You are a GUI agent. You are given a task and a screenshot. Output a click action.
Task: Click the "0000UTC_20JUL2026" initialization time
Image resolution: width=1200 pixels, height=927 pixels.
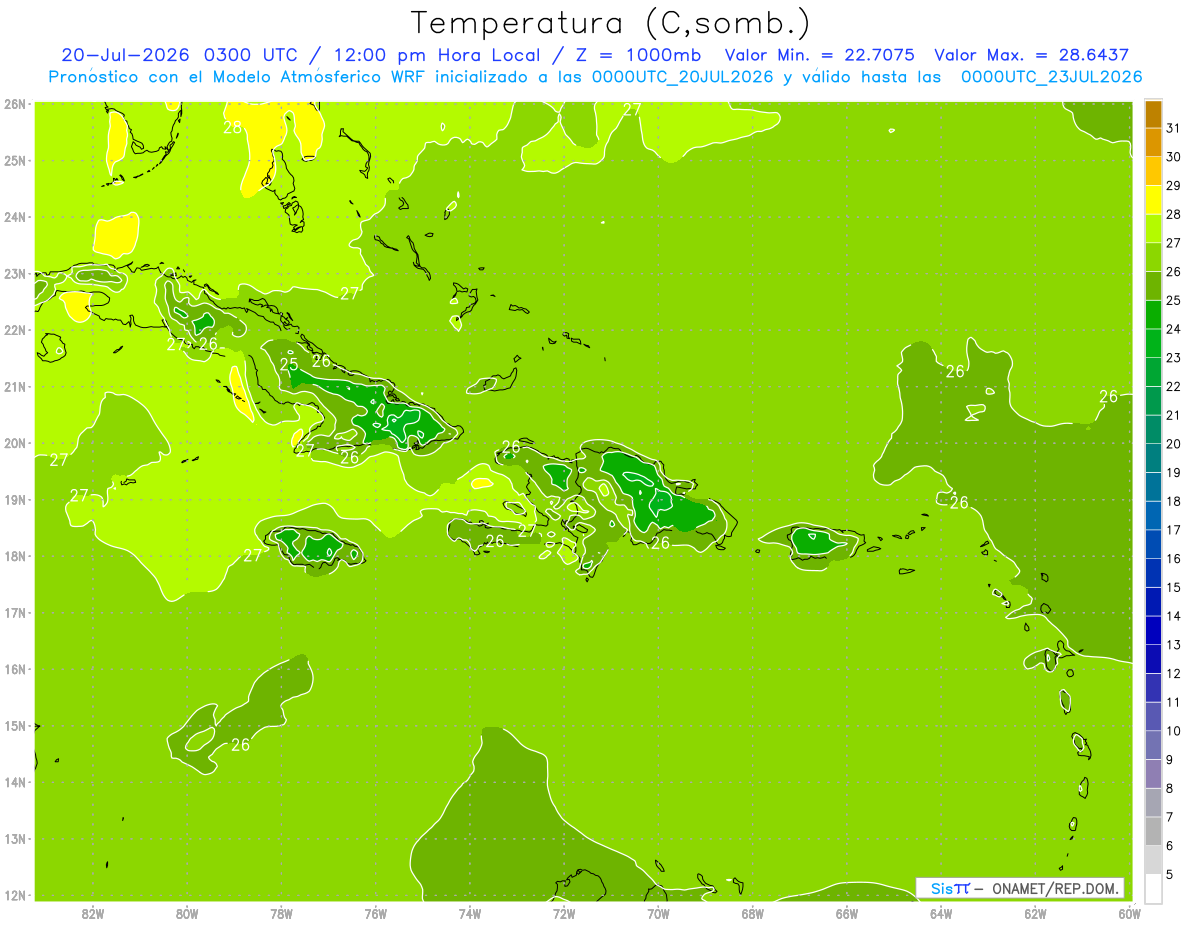coord(683,77)
